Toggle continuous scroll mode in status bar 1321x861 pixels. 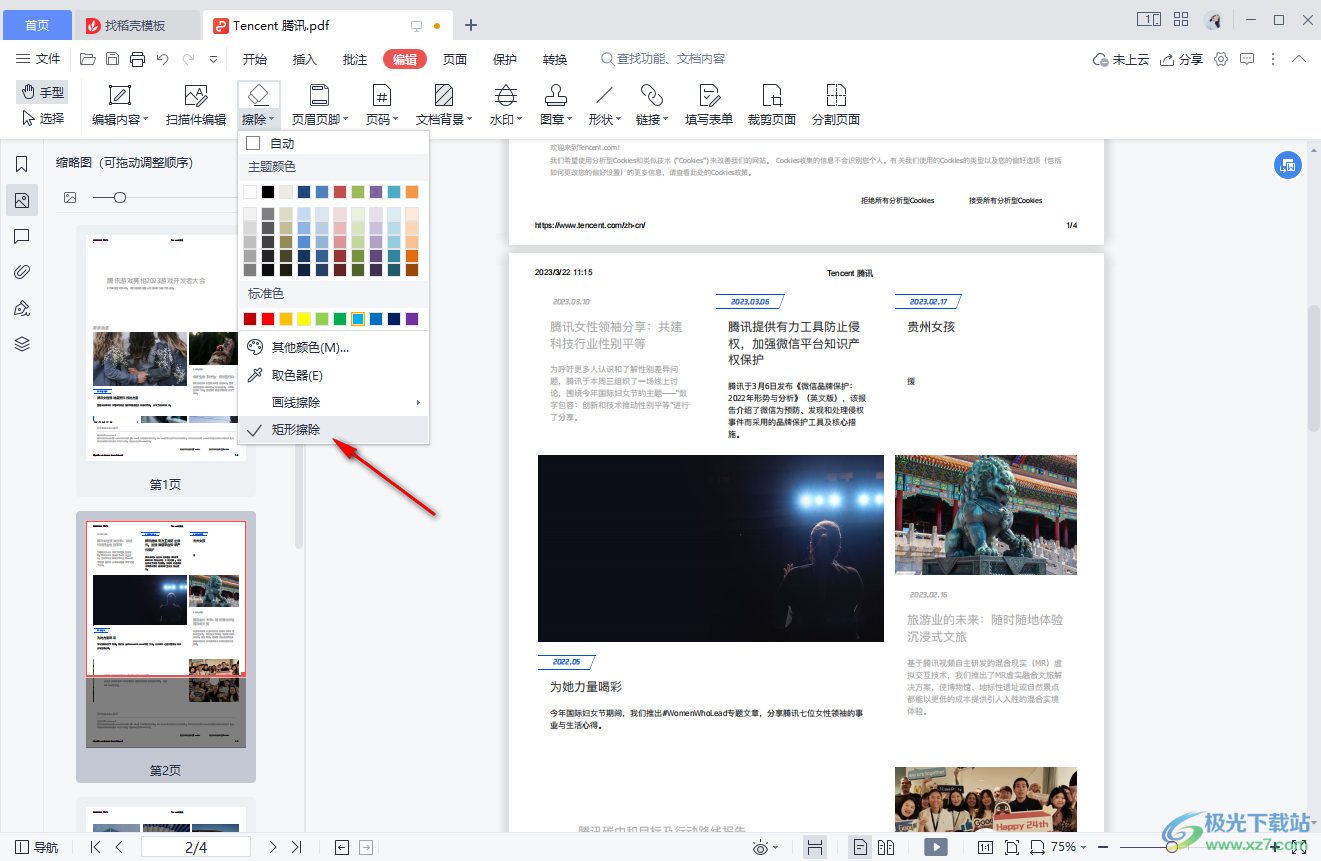(x=815, y=847)
